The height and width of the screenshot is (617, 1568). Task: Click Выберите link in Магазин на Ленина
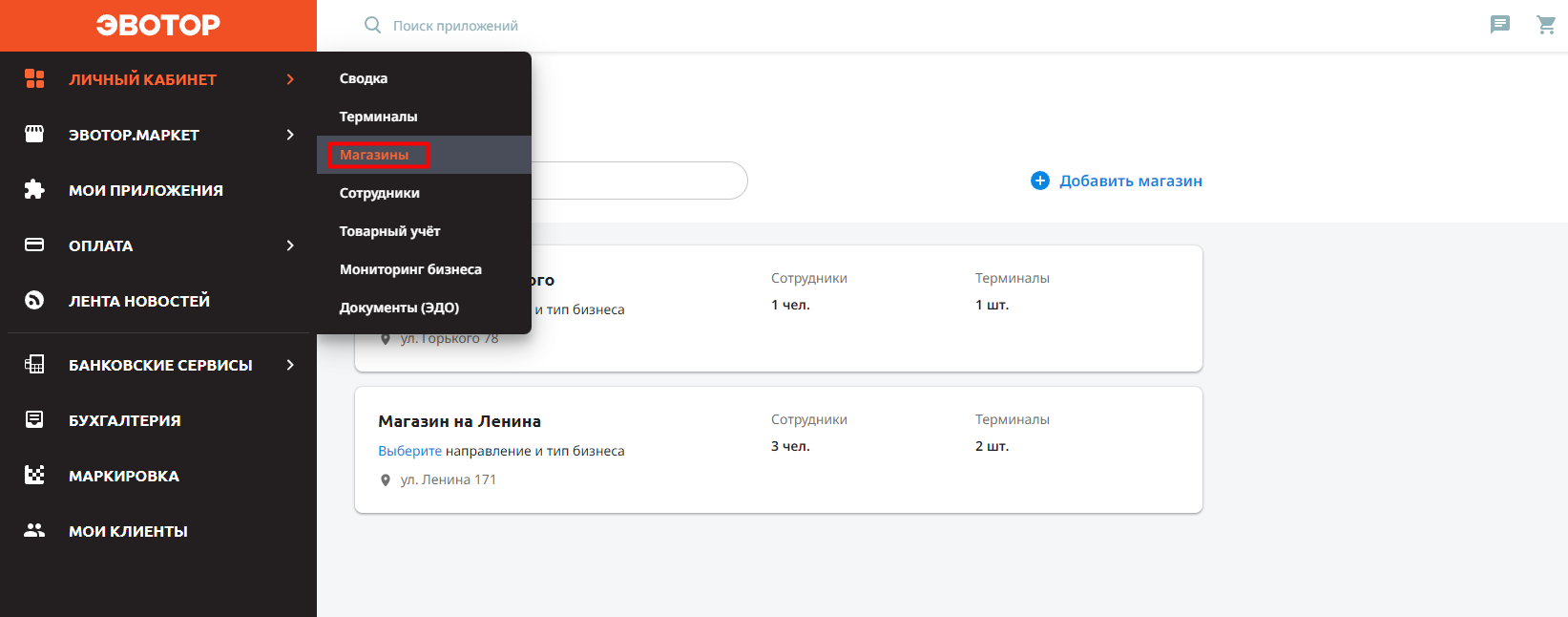coord(410,451)
